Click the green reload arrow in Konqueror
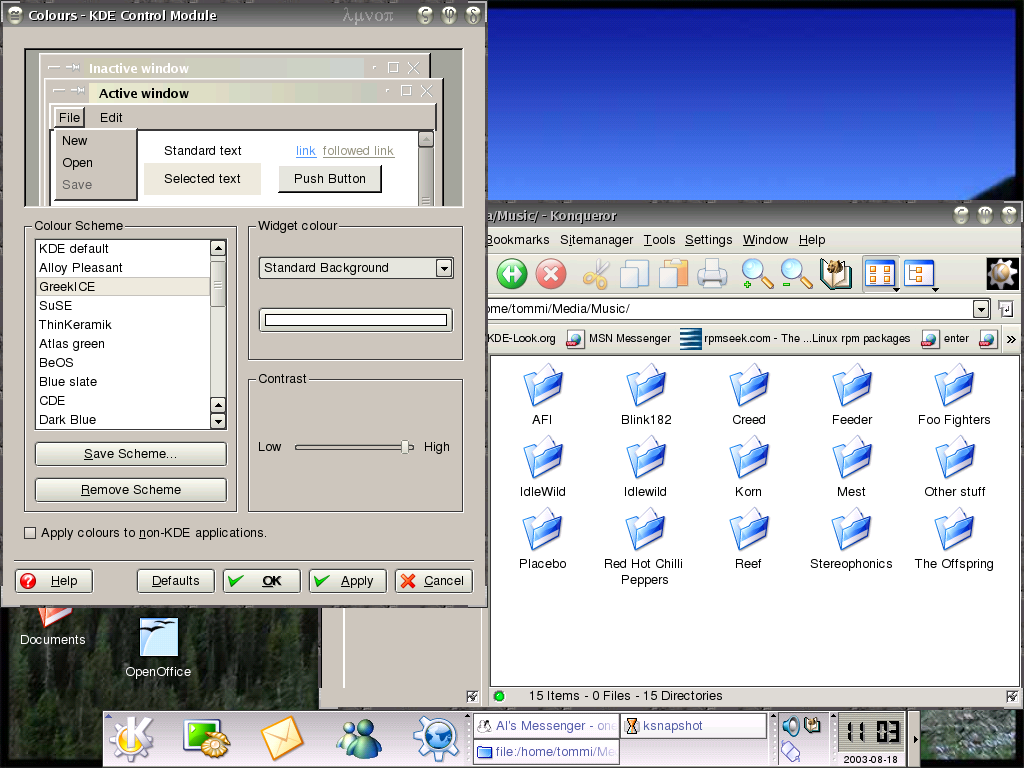 pyautogui.click(x=511, y=273)
